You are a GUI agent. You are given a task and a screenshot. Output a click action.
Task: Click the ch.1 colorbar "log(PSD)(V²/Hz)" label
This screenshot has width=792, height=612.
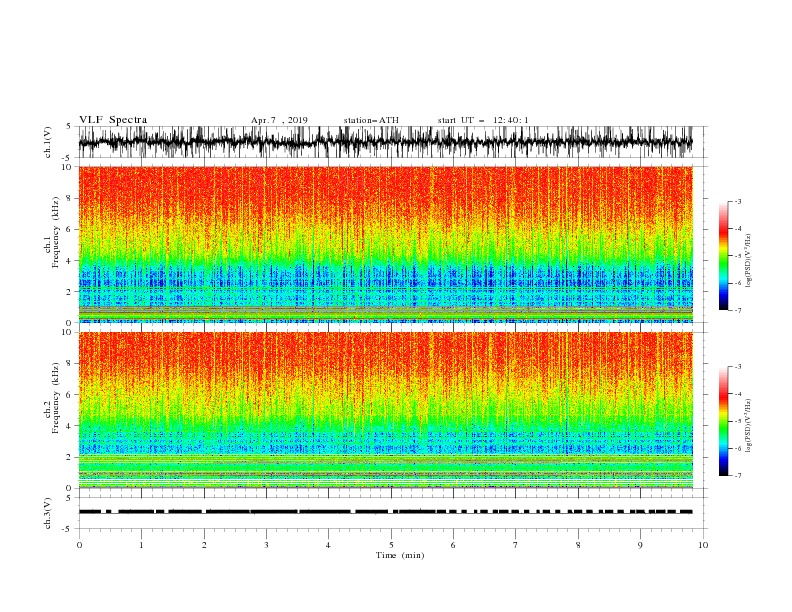pyautogui.click(x=749, y=261)
